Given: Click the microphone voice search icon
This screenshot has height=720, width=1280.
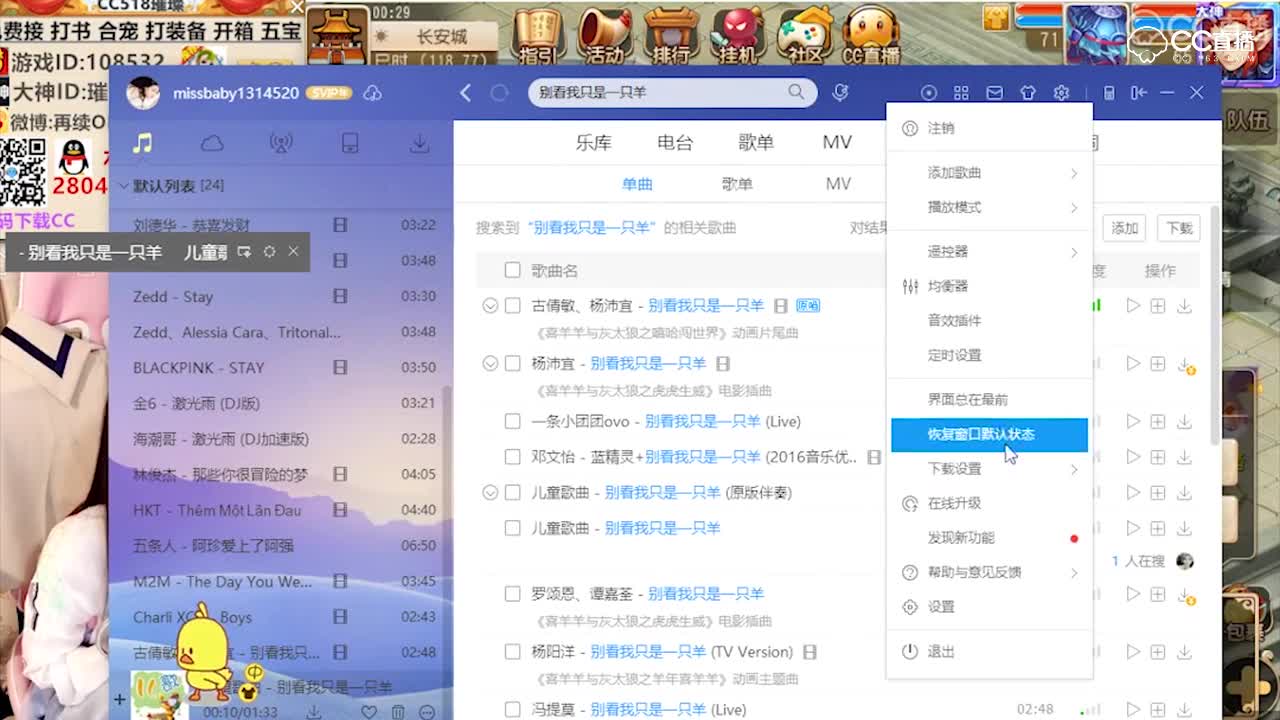Looking at the screenshot, I should pyautogui.click(x=840, y=92).
